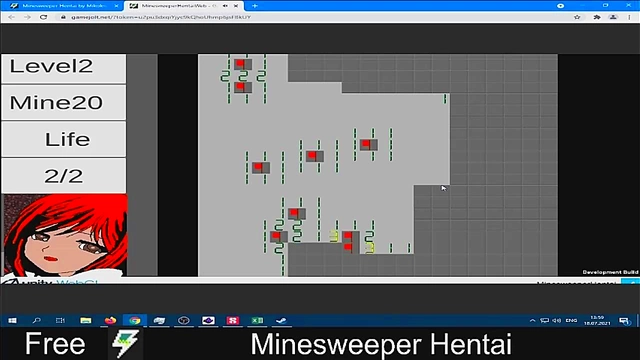Close the first Minesweeper Hentai tab

coord(116,6)
